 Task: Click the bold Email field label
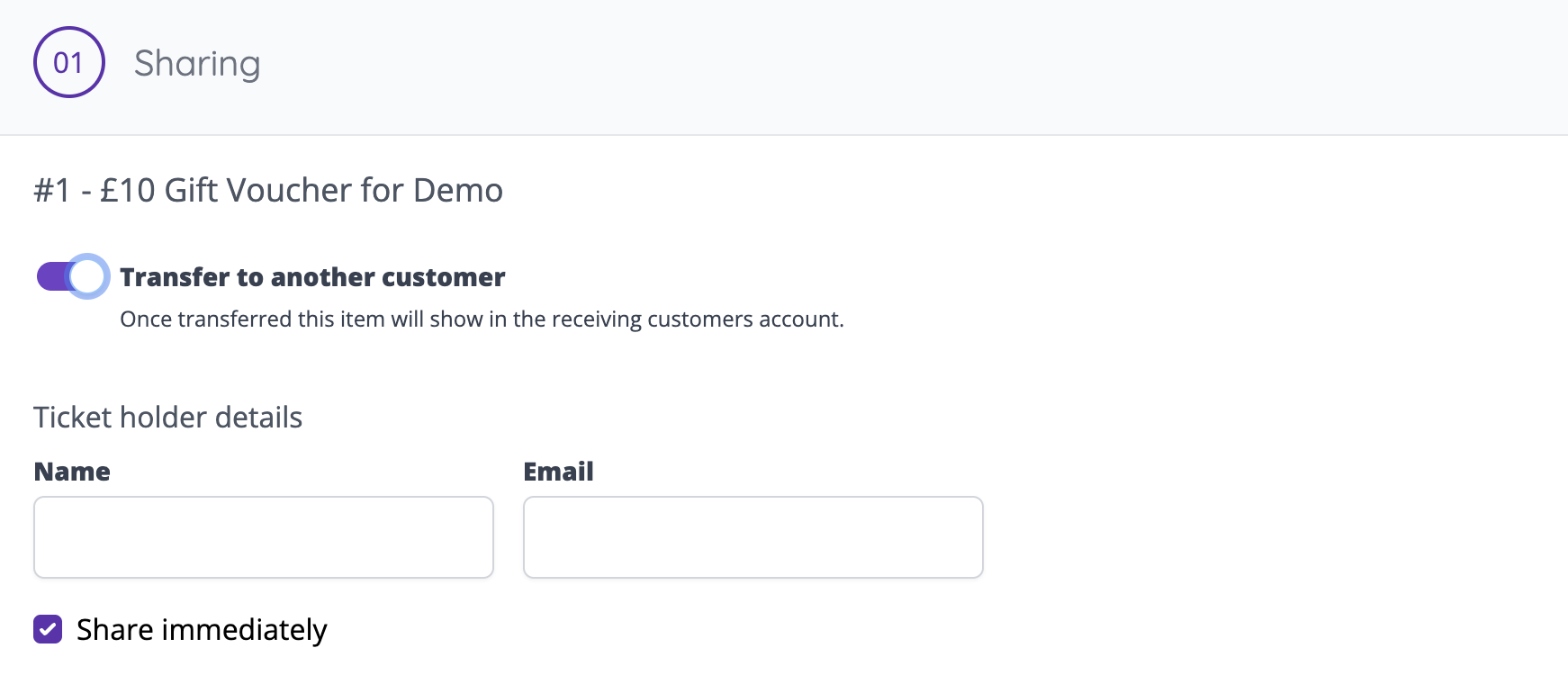coord(558,472)
